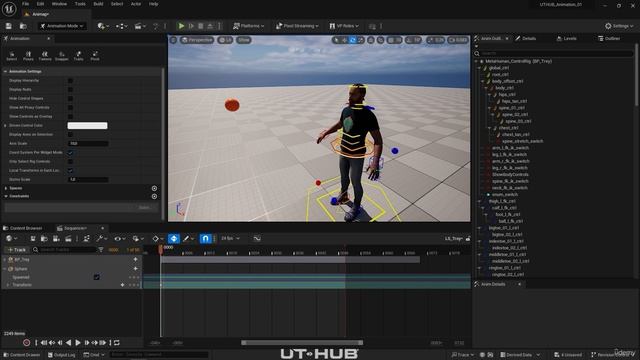Screen dimensions: 640x360
Task: Open the VP Roles dropdown
Action: 344,26
